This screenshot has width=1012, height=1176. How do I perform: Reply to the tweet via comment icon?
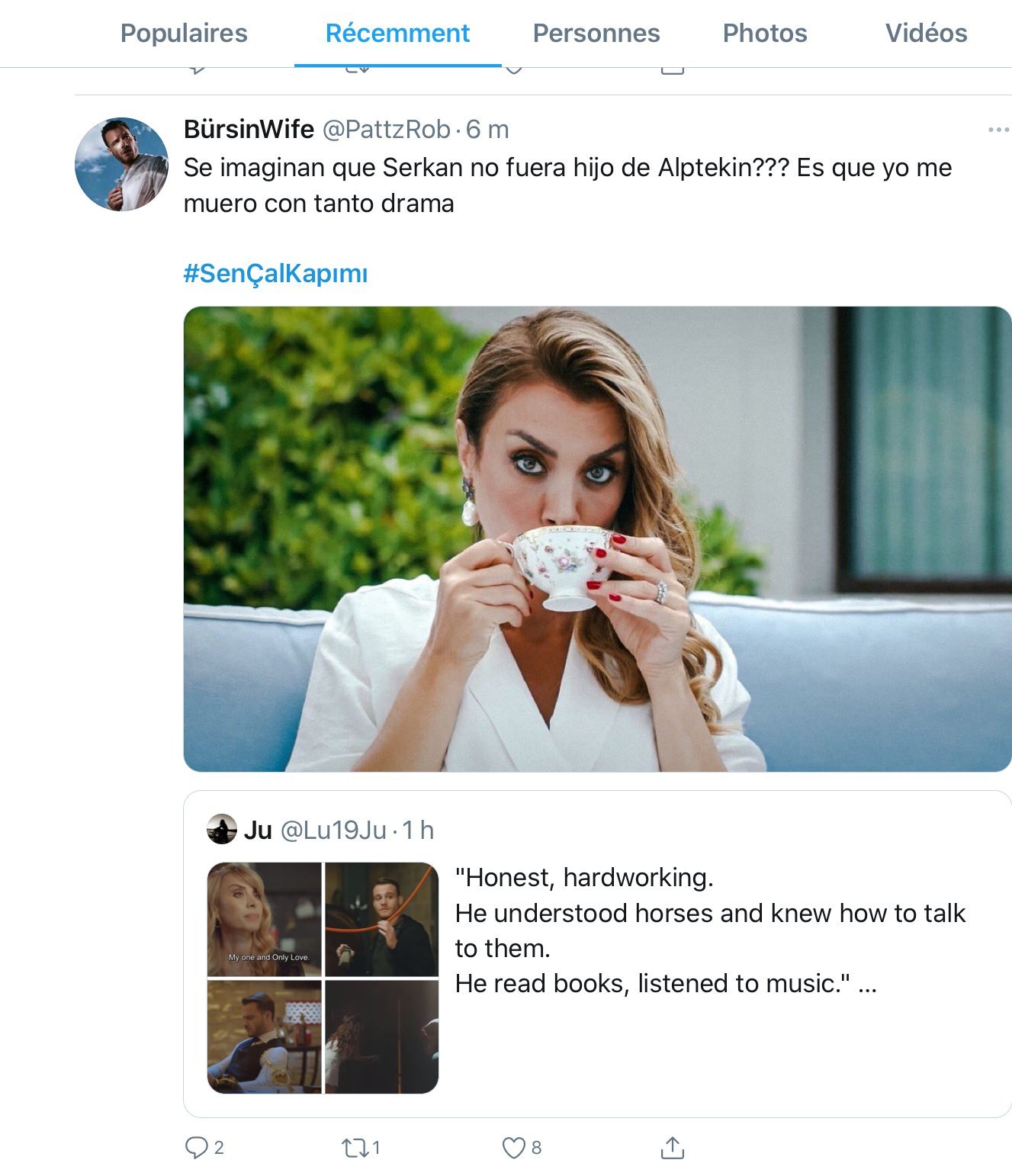pos(197,1147)
